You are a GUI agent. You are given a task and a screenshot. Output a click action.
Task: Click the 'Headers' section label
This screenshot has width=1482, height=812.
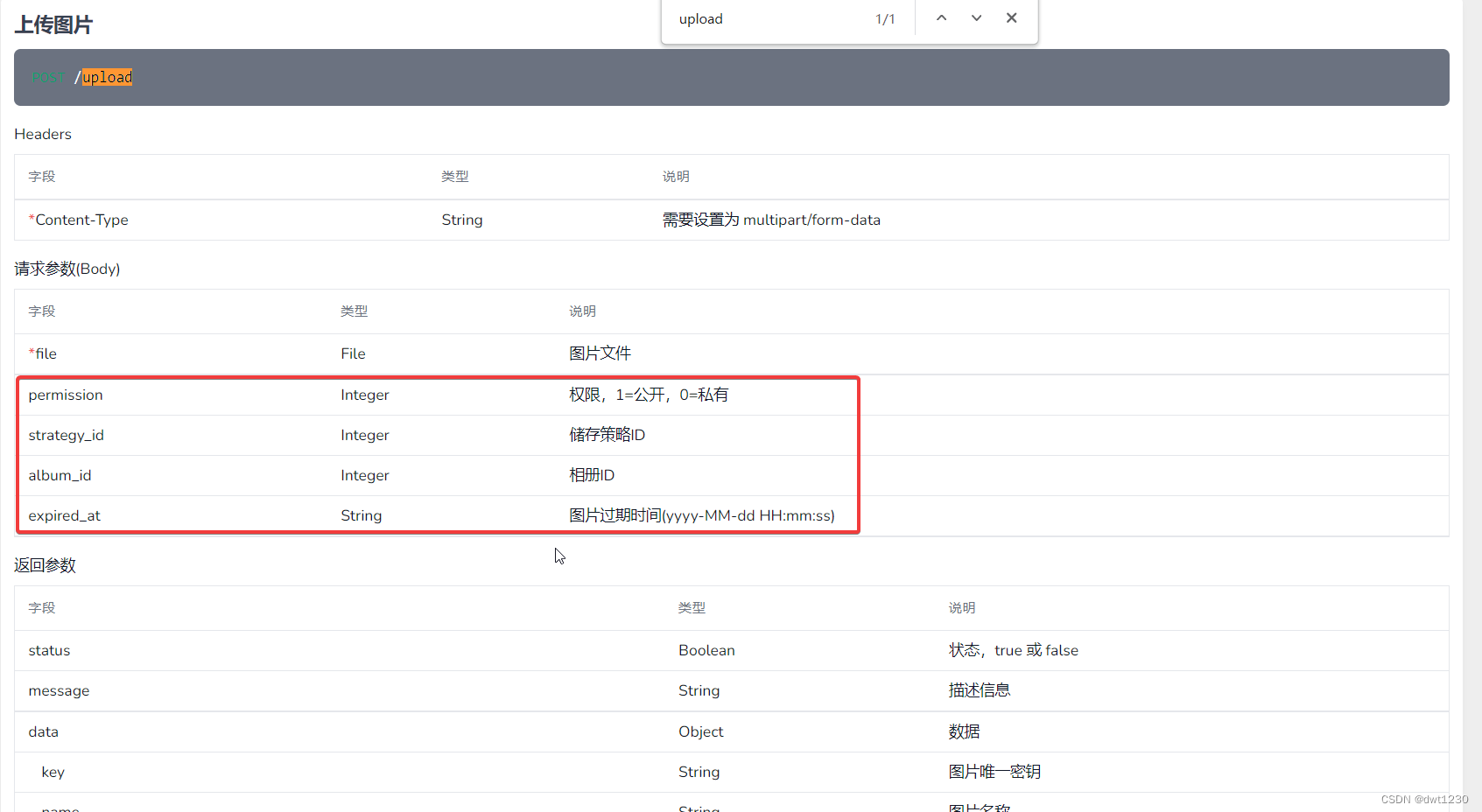coord(43,134)
